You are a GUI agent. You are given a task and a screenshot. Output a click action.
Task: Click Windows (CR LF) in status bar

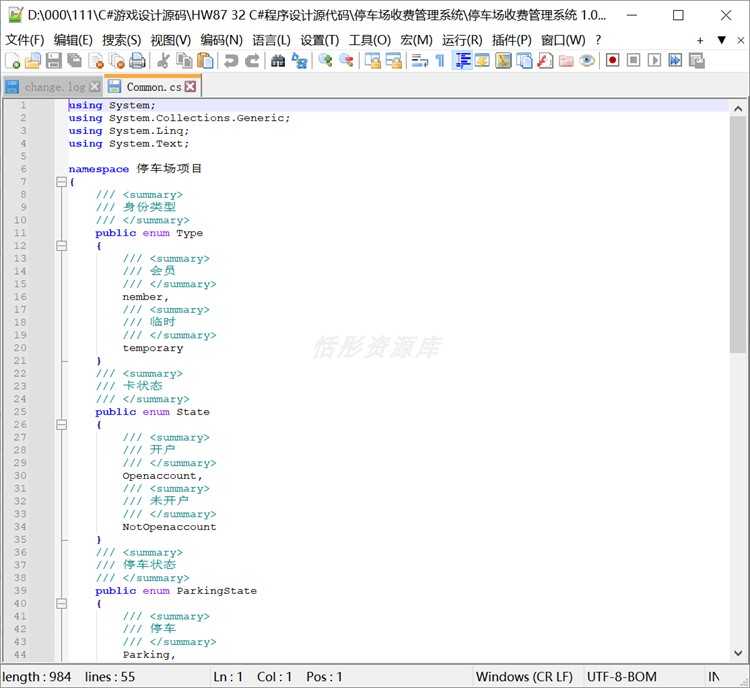524,677
